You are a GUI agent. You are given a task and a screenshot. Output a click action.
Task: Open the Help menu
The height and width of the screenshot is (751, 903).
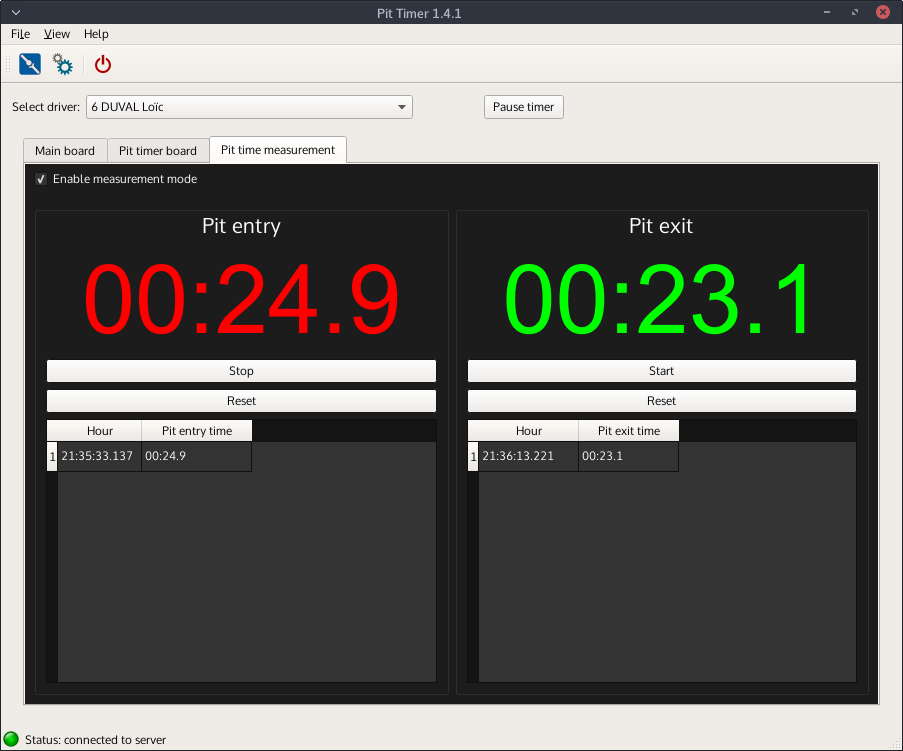pyautogui.click(x=96, y=34)
